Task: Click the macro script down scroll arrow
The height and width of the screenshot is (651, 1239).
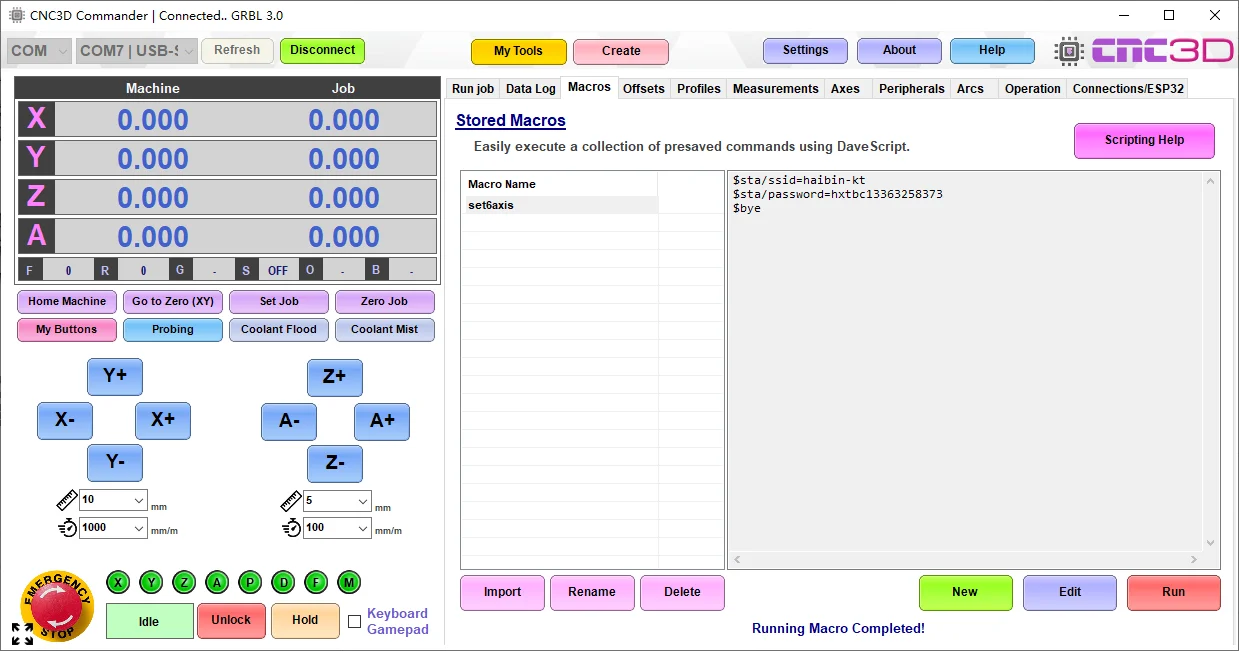Action: coord(1210,543)
